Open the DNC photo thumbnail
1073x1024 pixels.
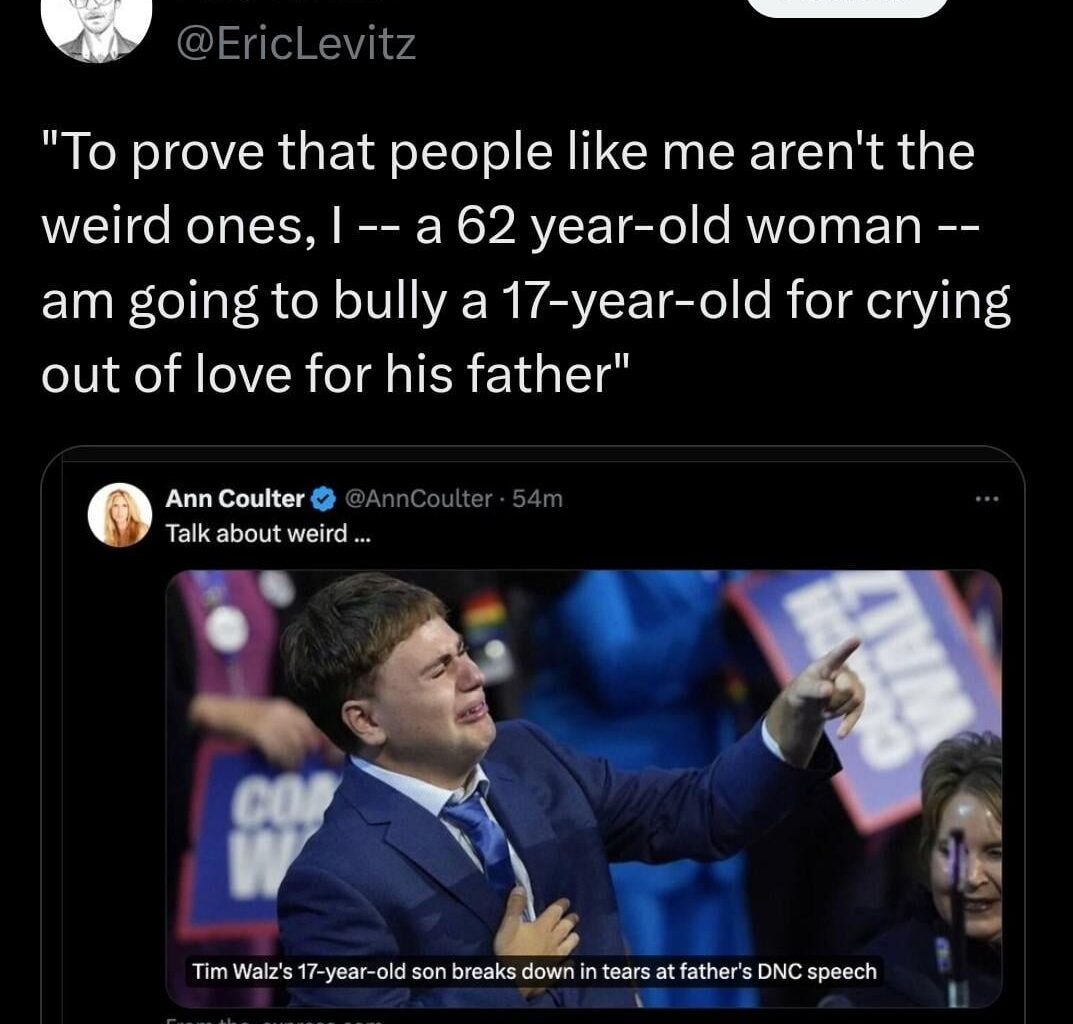(x=583, y=780)
